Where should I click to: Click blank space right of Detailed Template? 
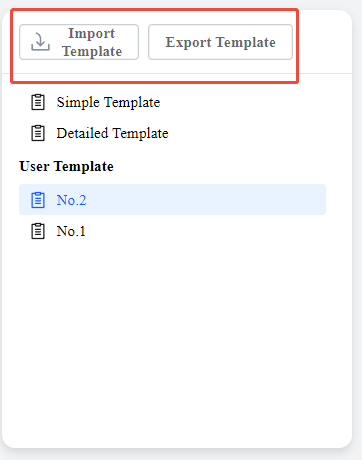248,133
